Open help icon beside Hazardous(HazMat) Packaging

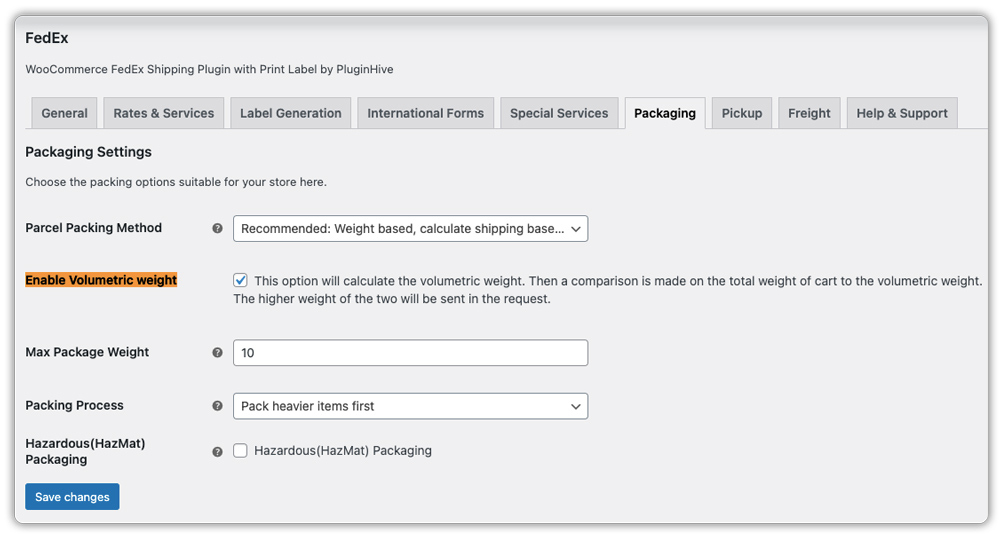coord(217,452)
